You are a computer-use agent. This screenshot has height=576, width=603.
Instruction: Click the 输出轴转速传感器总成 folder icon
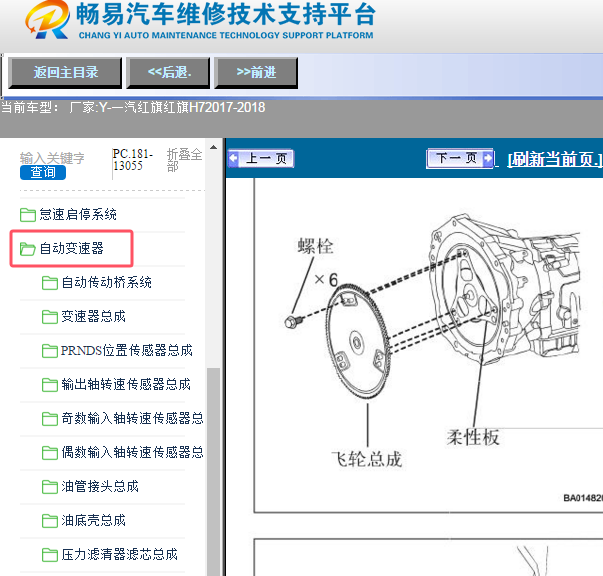[50, 385]
